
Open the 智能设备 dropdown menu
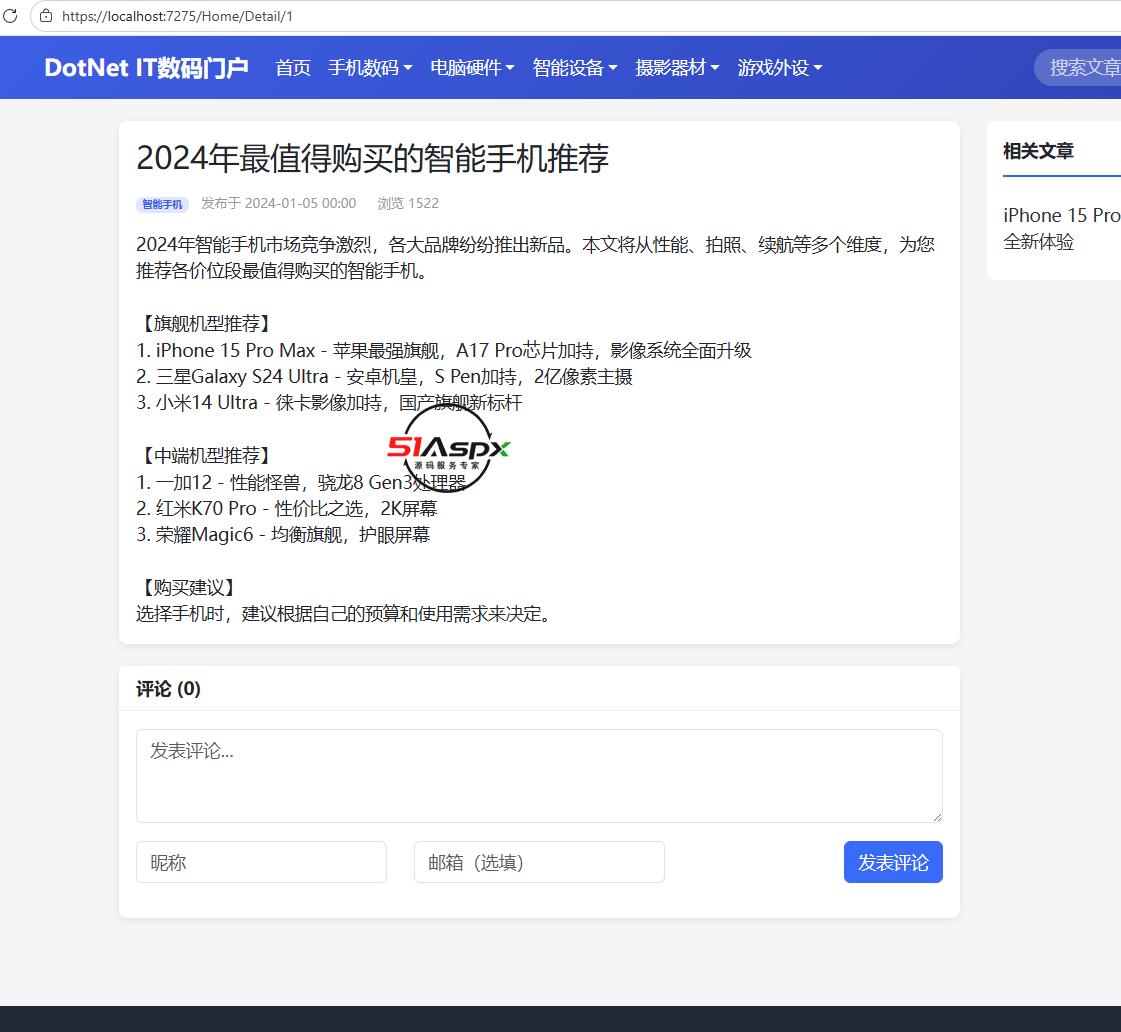pos(575,67)
